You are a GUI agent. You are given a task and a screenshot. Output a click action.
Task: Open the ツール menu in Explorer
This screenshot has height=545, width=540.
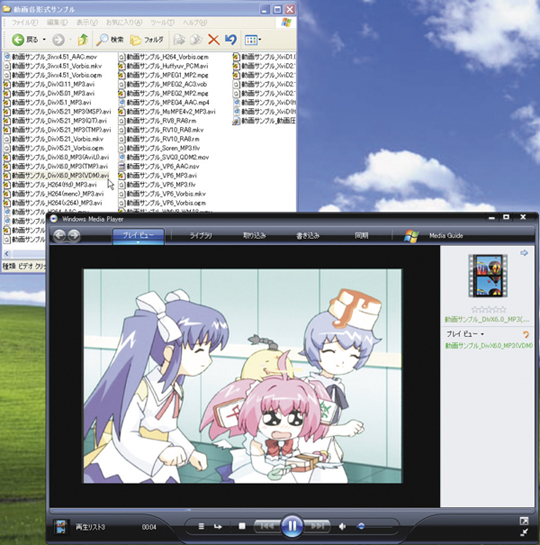[162, 23]
